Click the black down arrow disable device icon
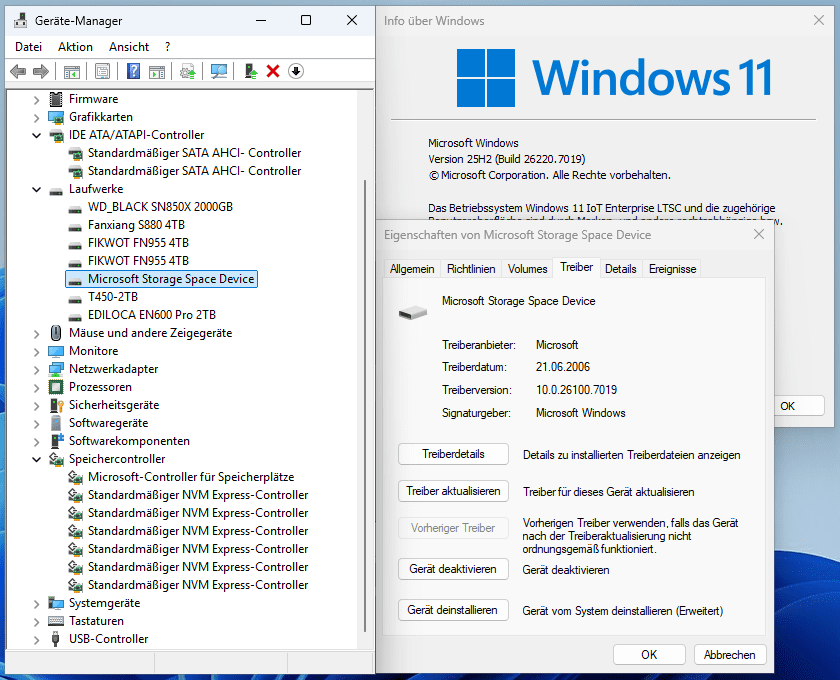840x680 pixels. coord(296,71)
